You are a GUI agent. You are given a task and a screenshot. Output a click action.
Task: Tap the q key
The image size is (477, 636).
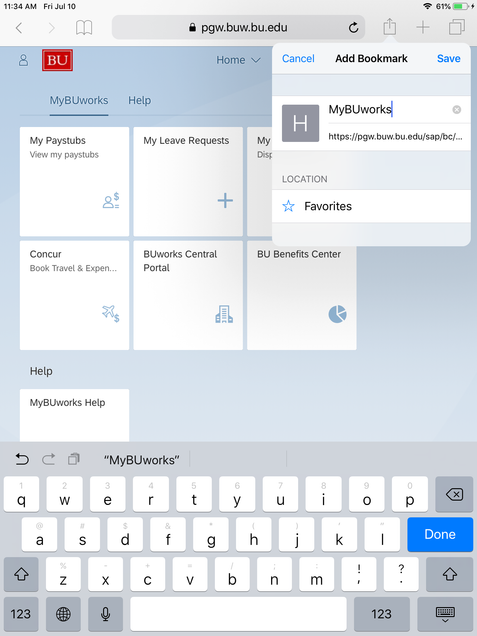coord(21,494)
